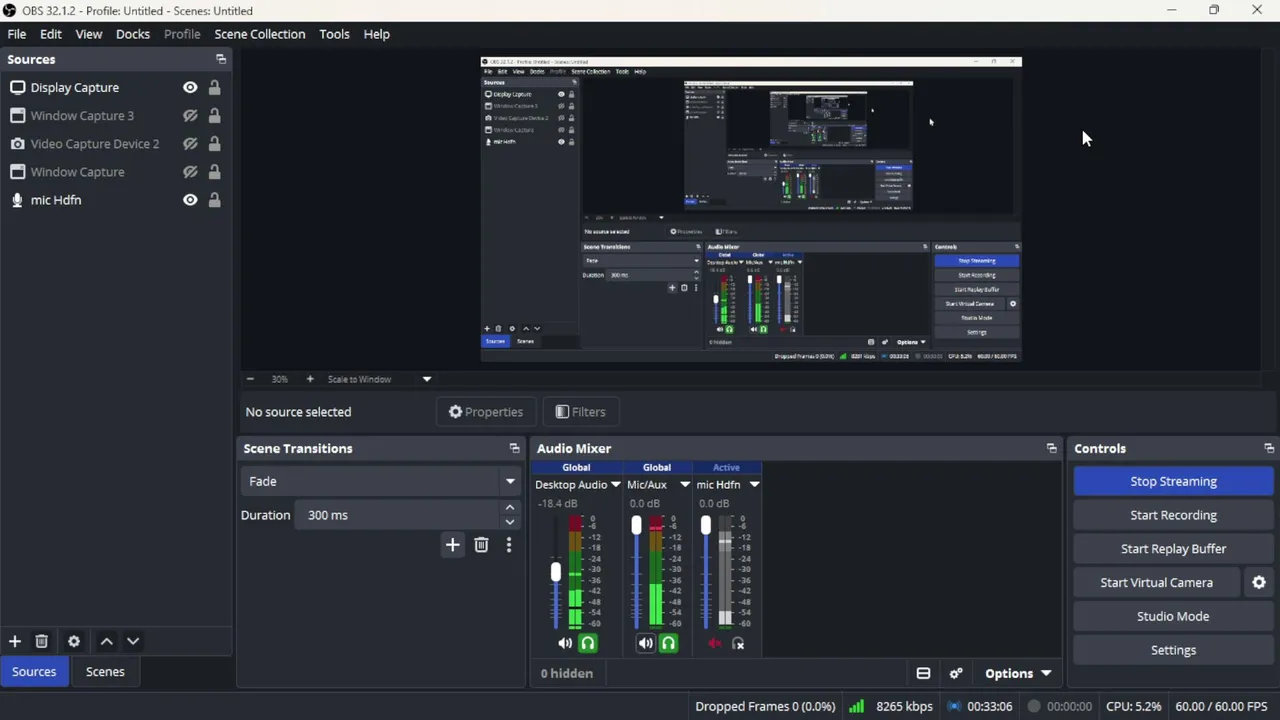
Task: Open Settings from the Controls panel
Action: [x=1173, y=650]
